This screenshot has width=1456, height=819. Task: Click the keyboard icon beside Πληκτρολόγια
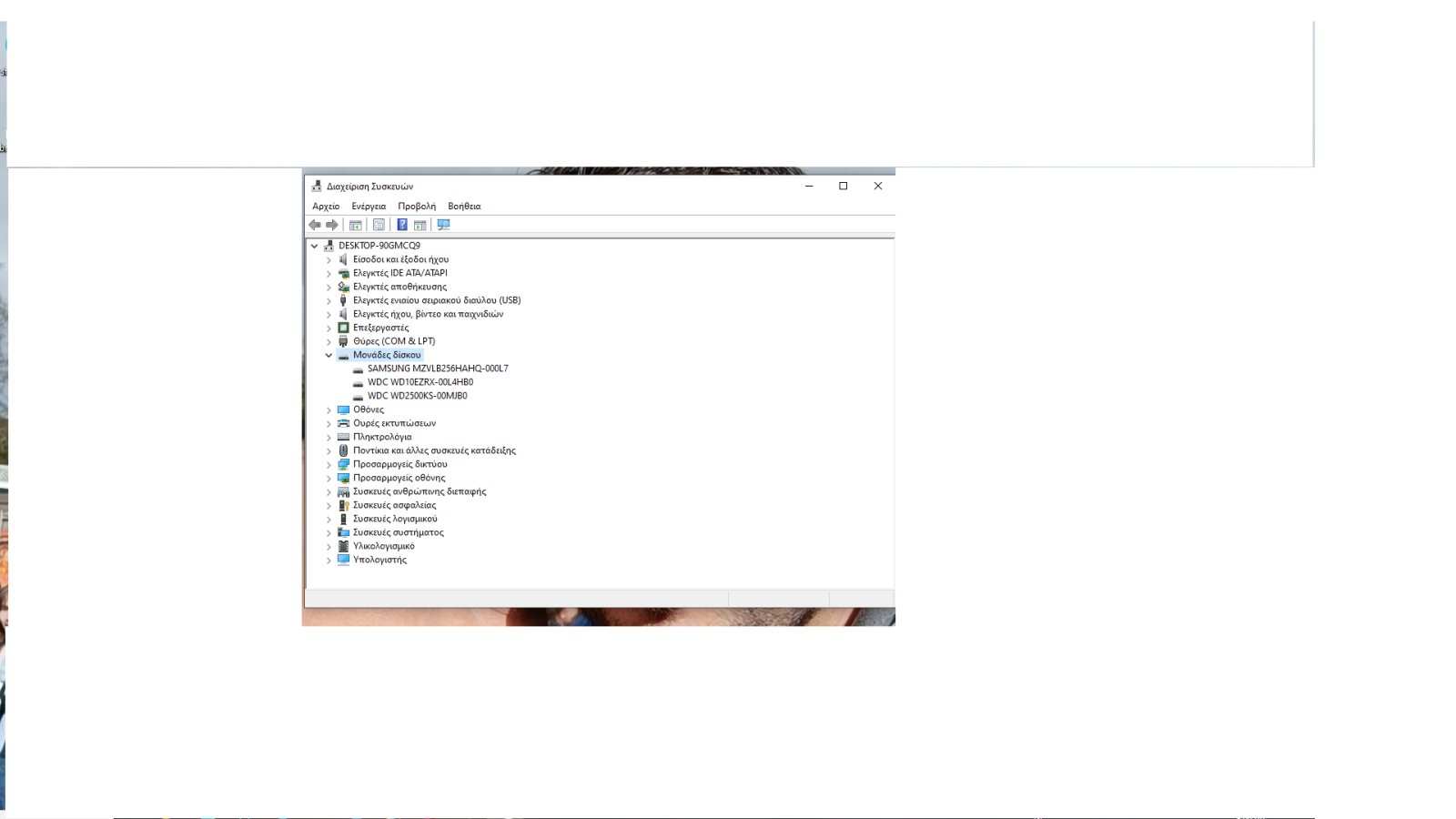(343, 437)
